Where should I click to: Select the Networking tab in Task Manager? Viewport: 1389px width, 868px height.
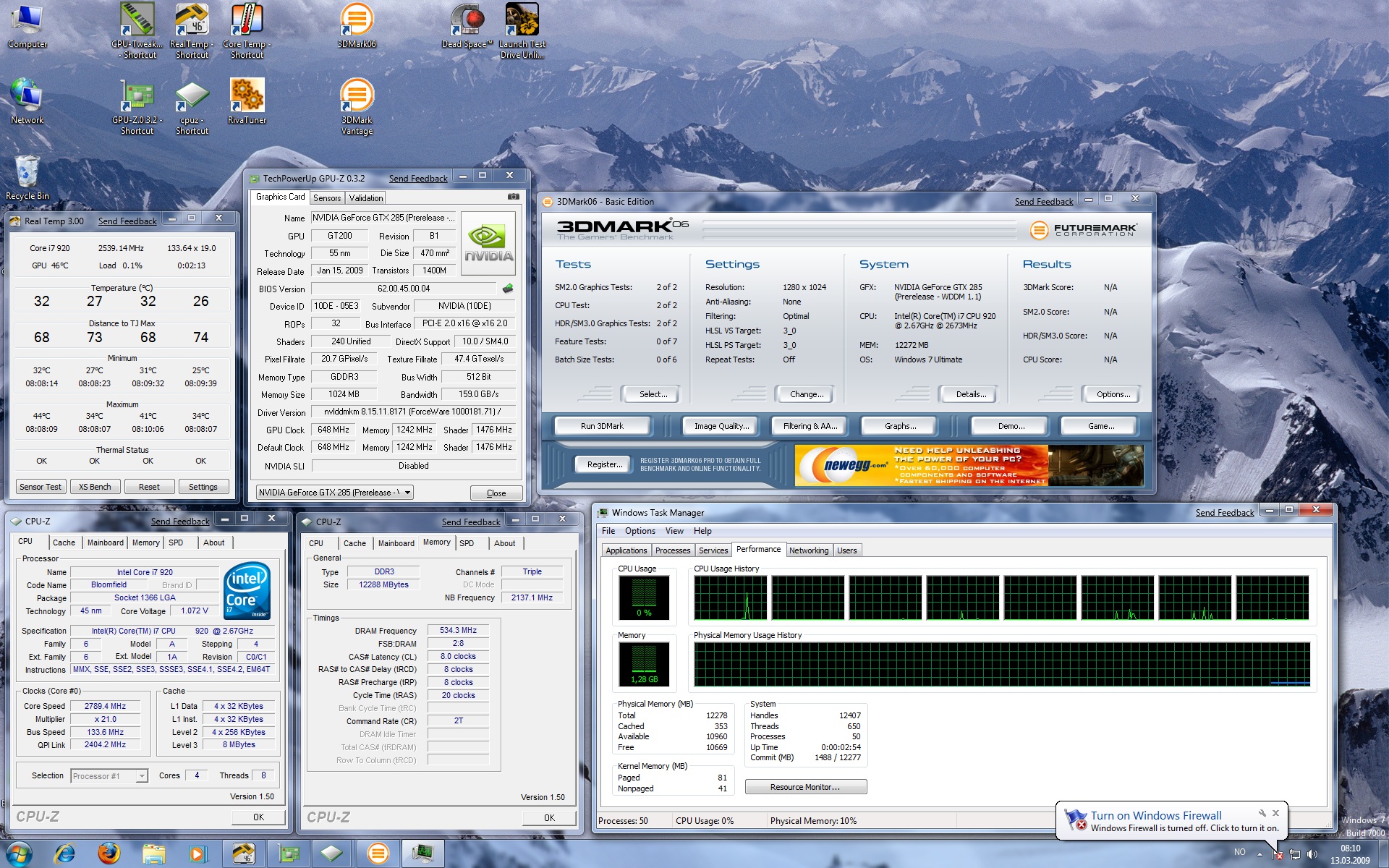[x=809, y=550]
